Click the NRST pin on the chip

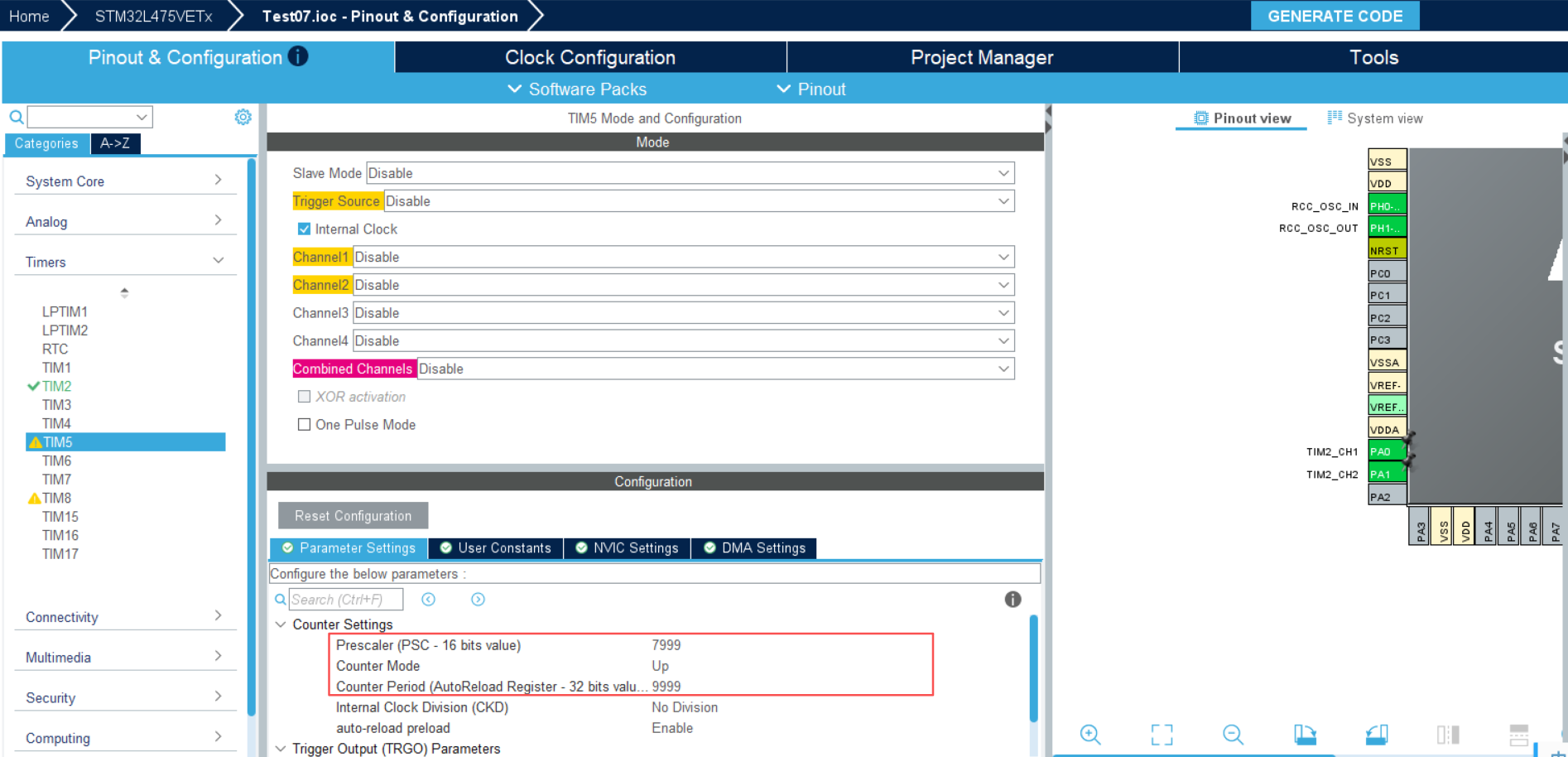(x=1387, y=250)
